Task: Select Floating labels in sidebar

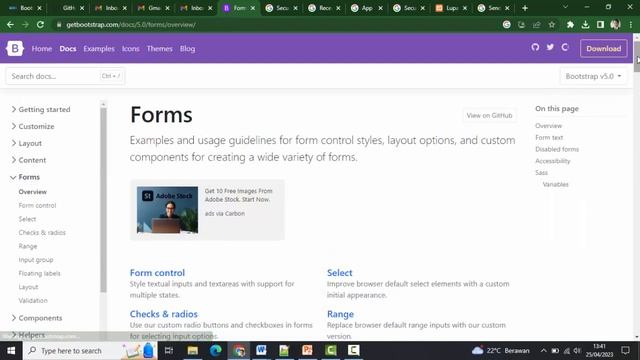Action: click(x=39, y=273)
